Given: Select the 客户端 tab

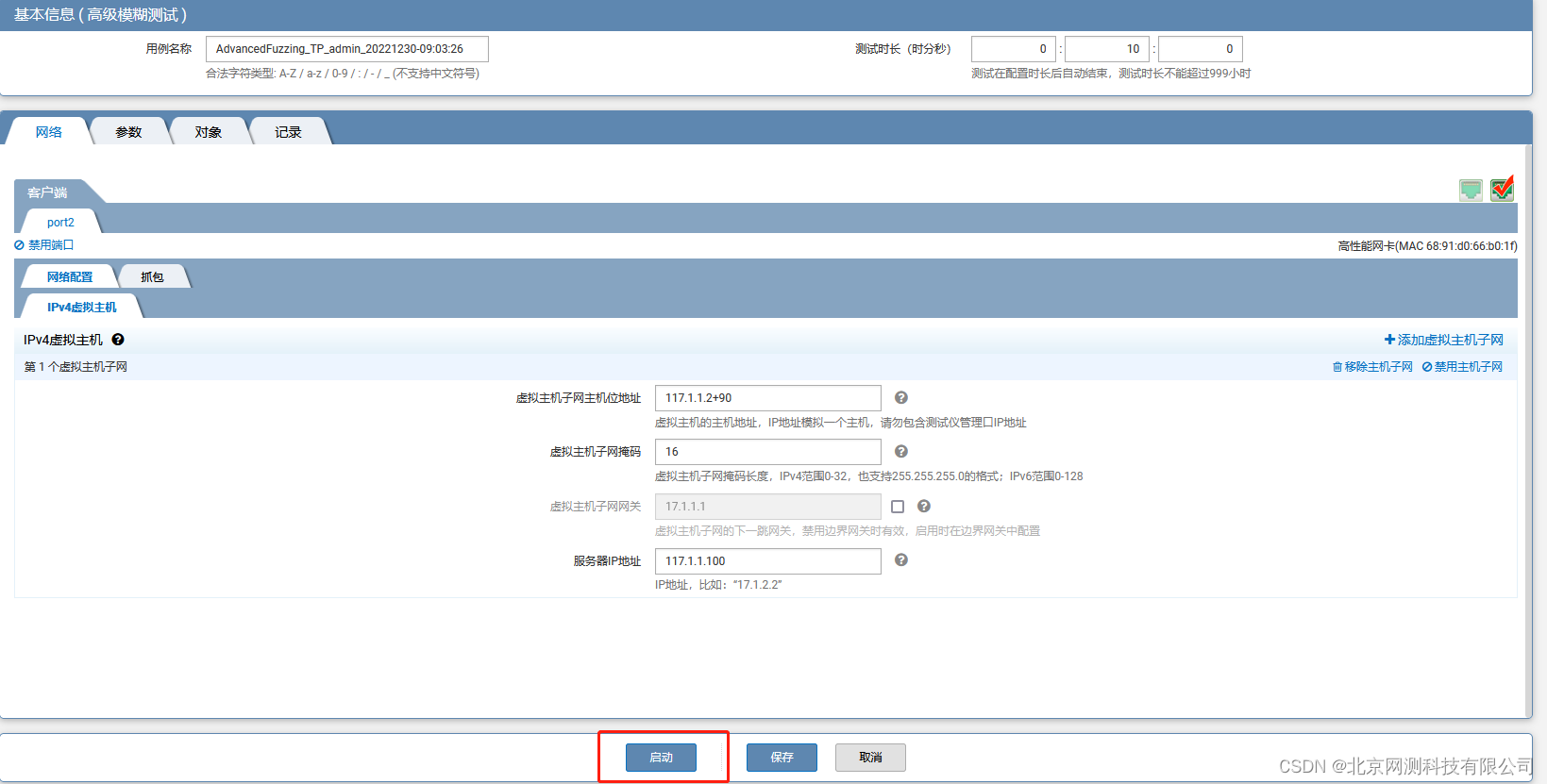Looking at the screenshot, I should (x=47, y=192).
